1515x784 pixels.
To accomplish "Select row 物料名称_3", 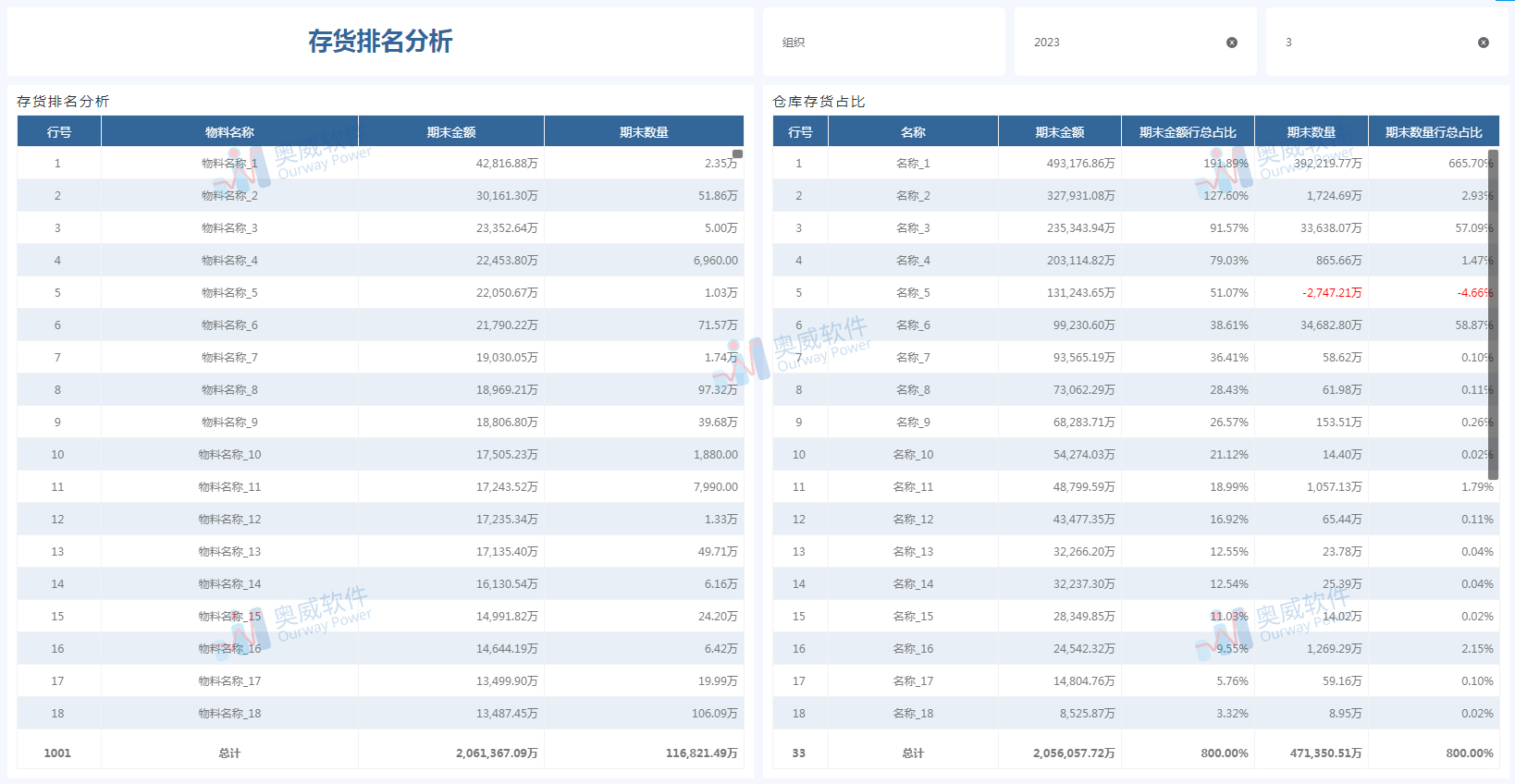I will [x=380, y=228].
